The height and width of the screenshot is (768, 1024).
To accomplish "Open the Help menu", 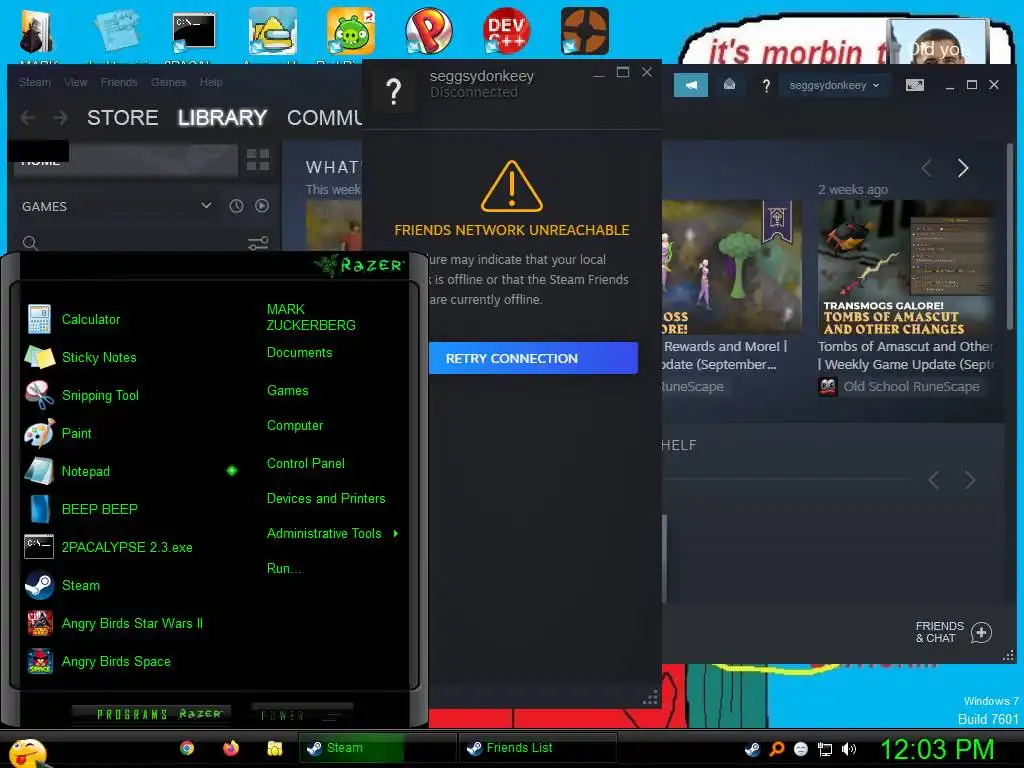I will (x=211, y=82).
